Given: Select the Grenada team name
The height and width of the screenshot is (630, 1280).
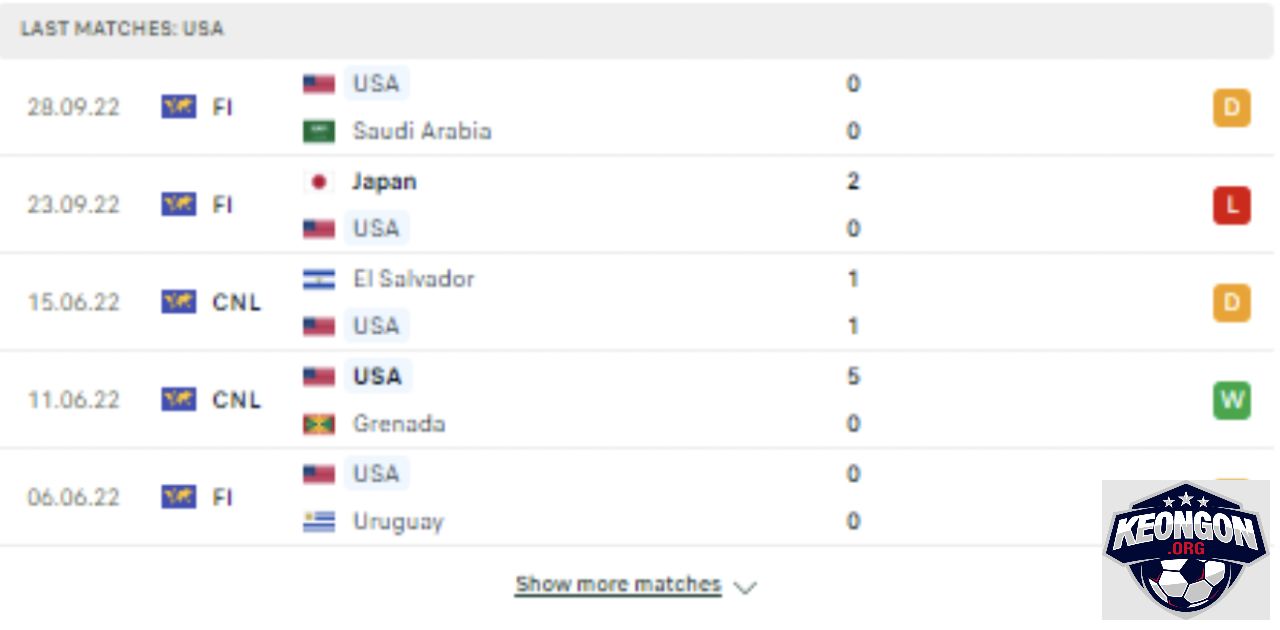Looking at the screenshot, I should [x=399, y=424].
